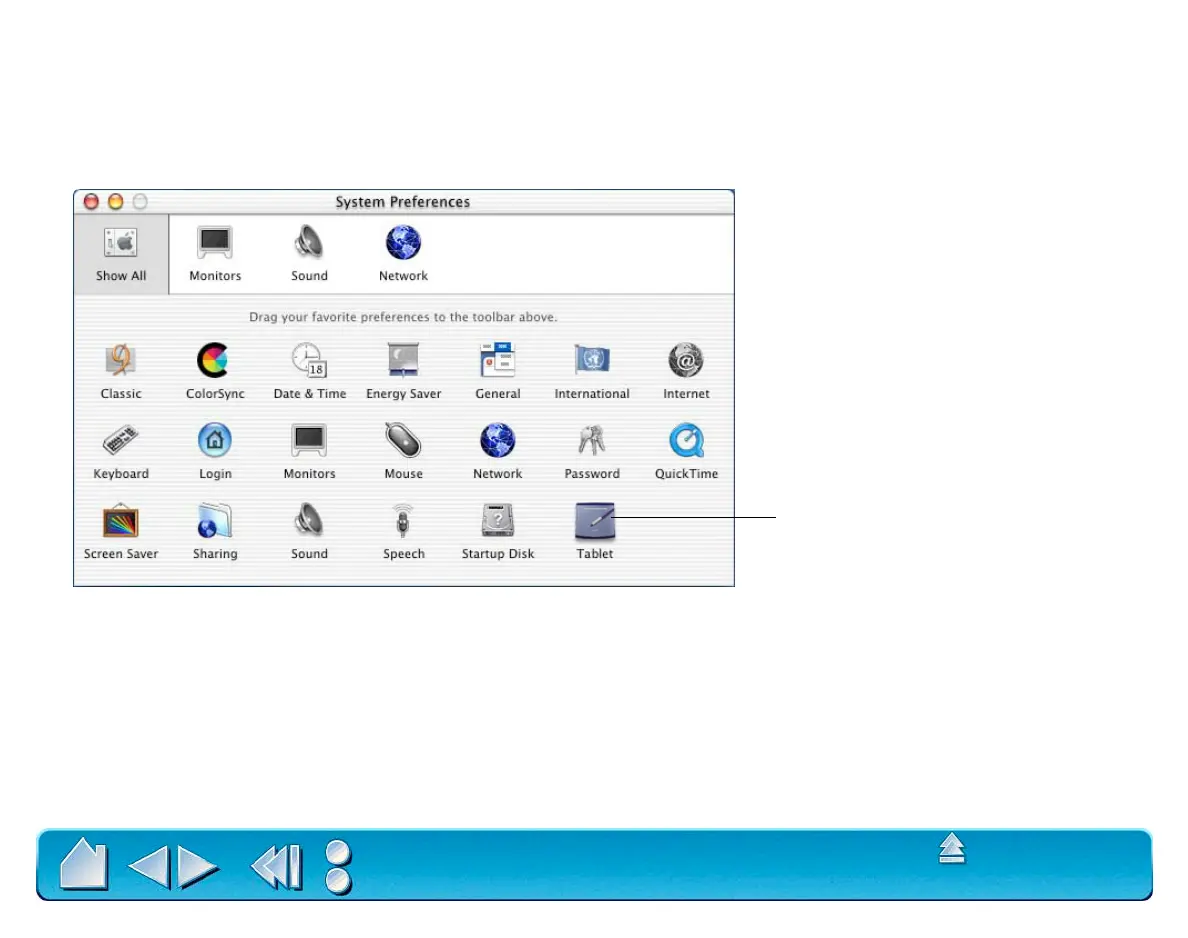This screenshot has height=938, width=1188.
Task: Click the two-circle icon in the navigation bar
Action: tap(339, 867)
